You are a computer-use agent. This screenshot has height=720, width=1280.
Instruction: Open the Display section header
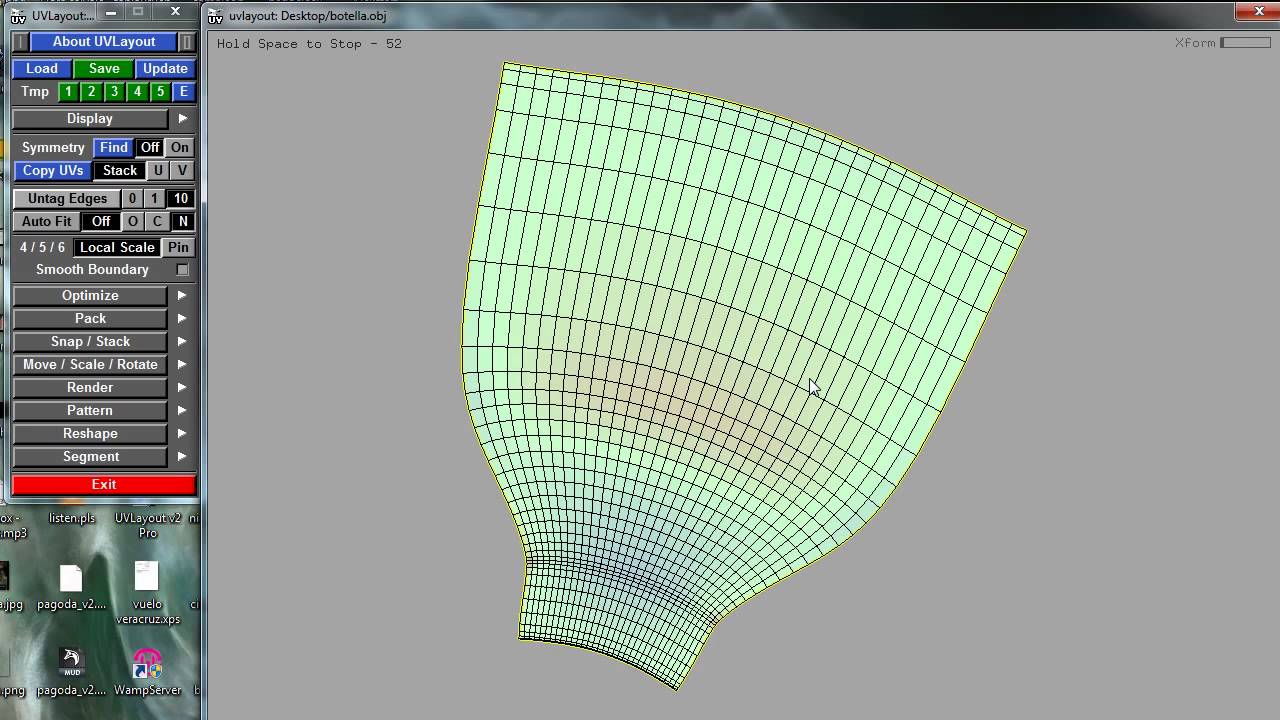coord(90,118)
